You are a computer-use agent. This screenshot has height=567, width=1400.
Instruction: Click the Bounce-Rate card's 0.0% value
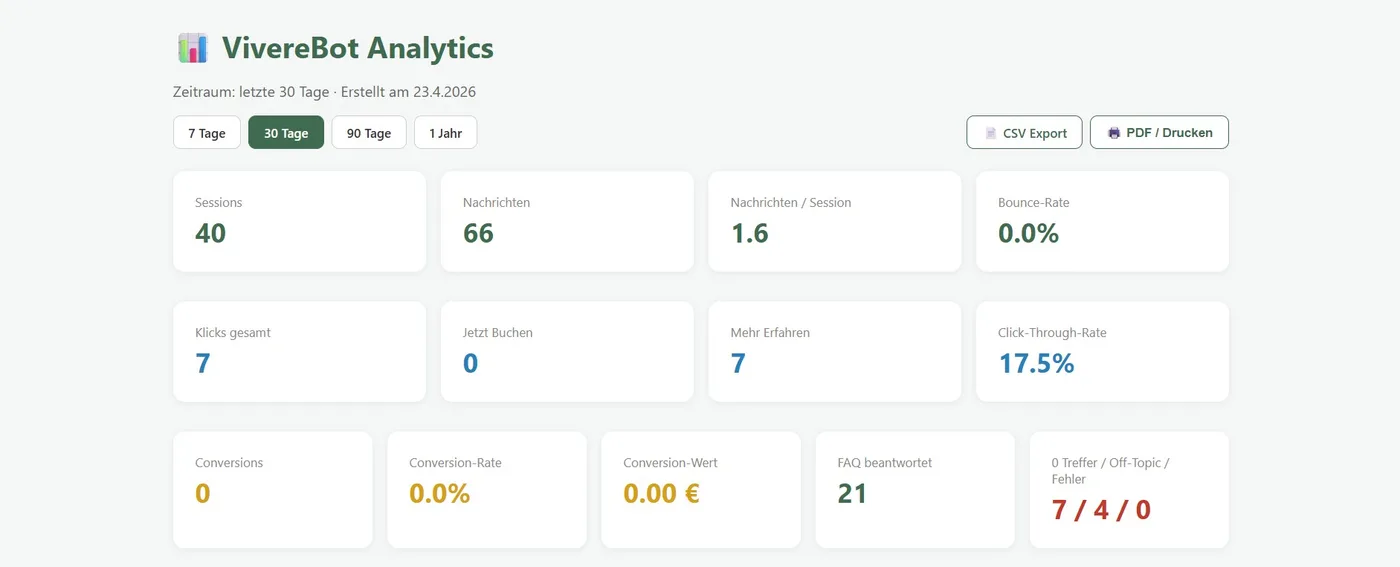(1028, 233)
